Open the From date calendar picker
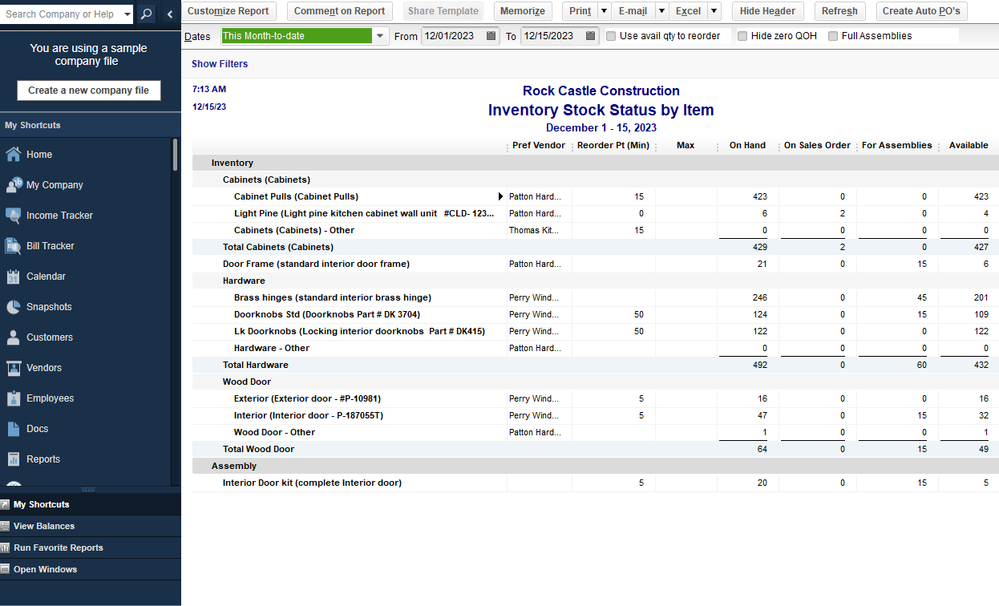Screen dimensions: 999x606 coord(491,36)
